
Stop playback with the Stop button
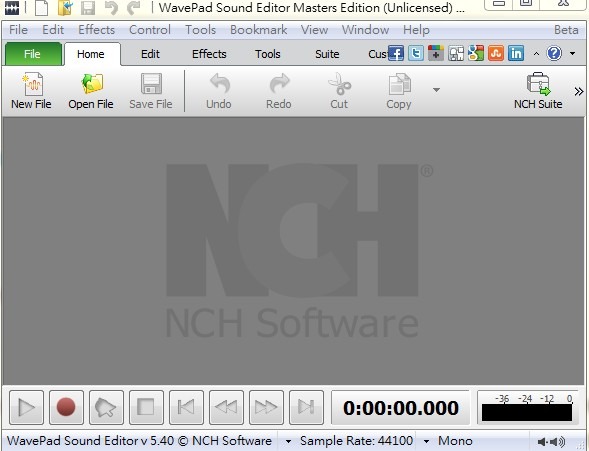point(146,407)
